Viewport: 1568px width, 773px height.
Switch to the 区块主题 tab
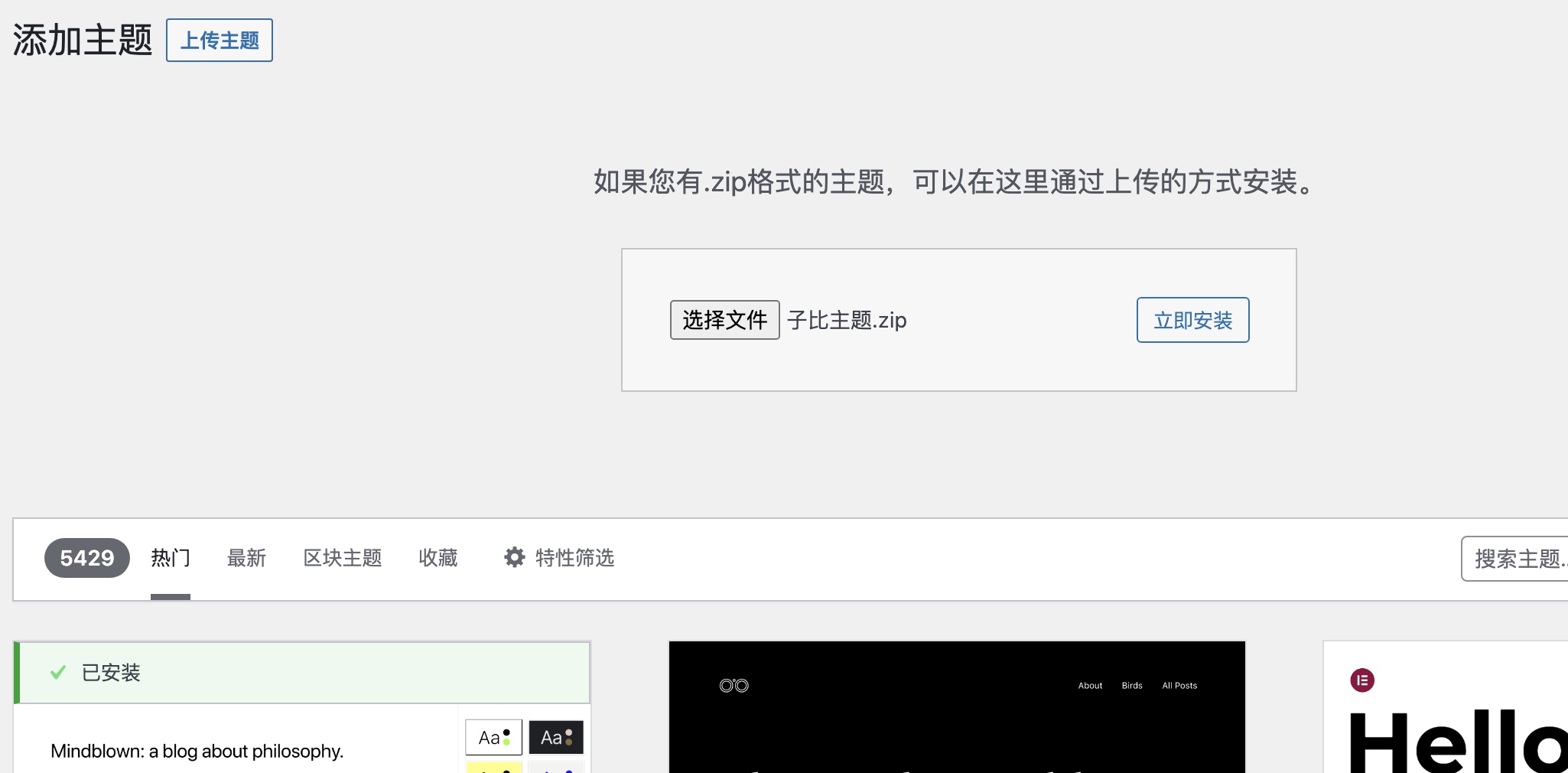342,558
